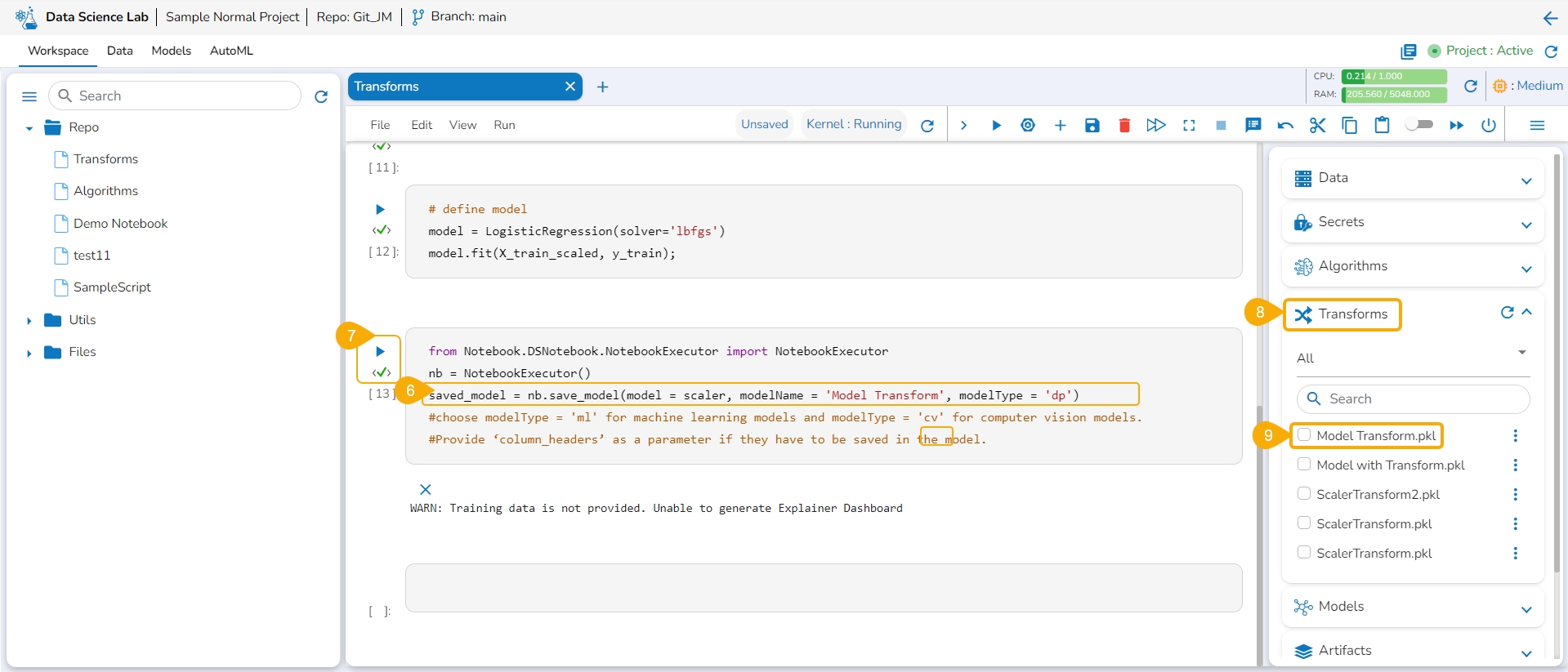The height and width of the screenshot is (672, 1568).
Task: Click the undo arrow icon
Action: coord(1285,125)
